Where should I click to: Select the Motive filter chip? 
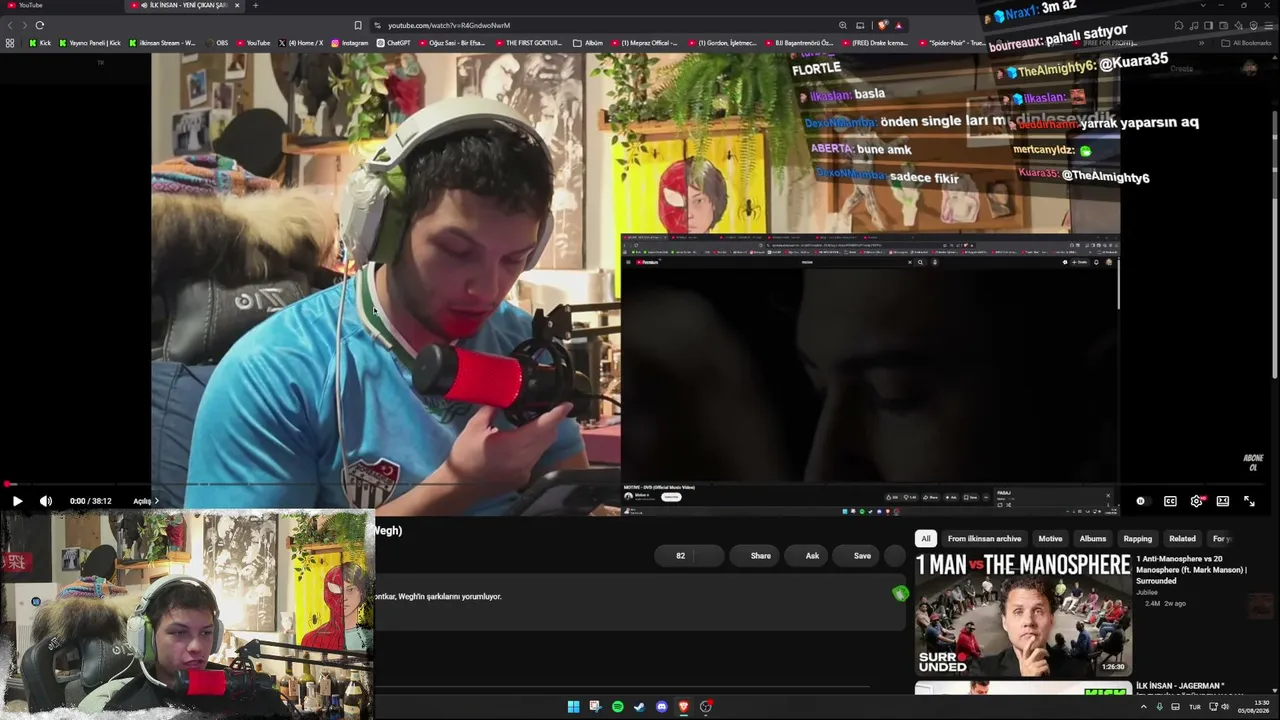[1050, 539]
